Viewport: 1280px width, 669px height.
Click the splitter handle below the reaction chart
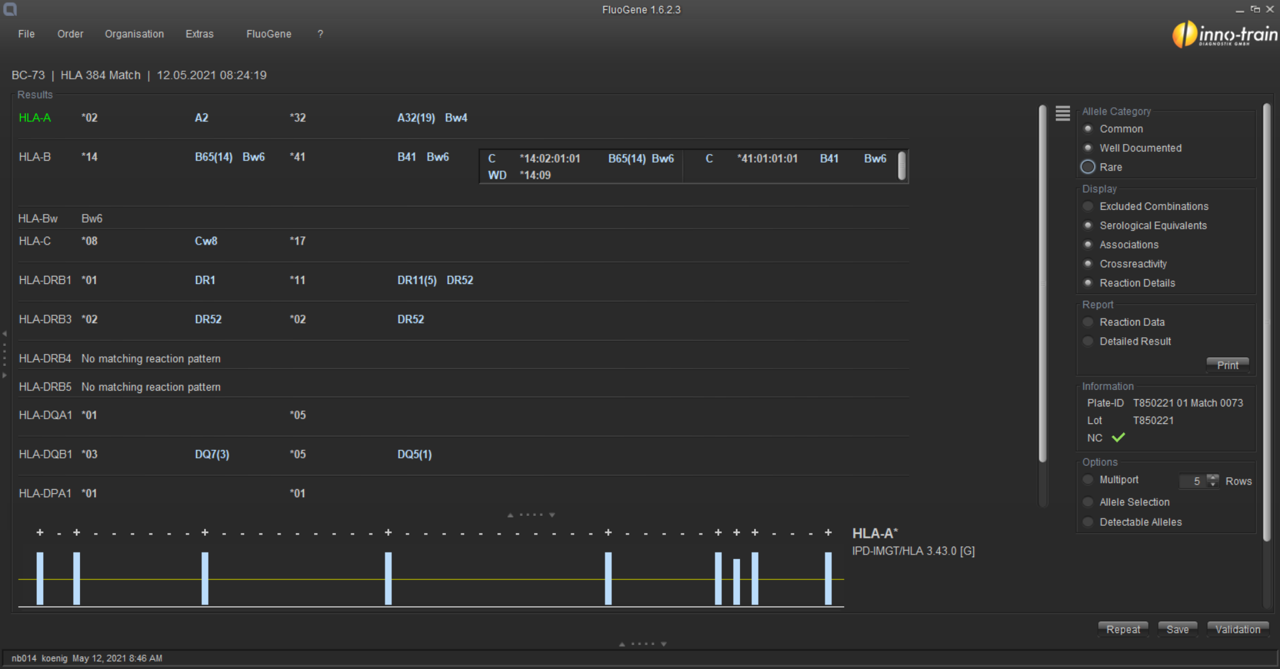coord(642,644)
